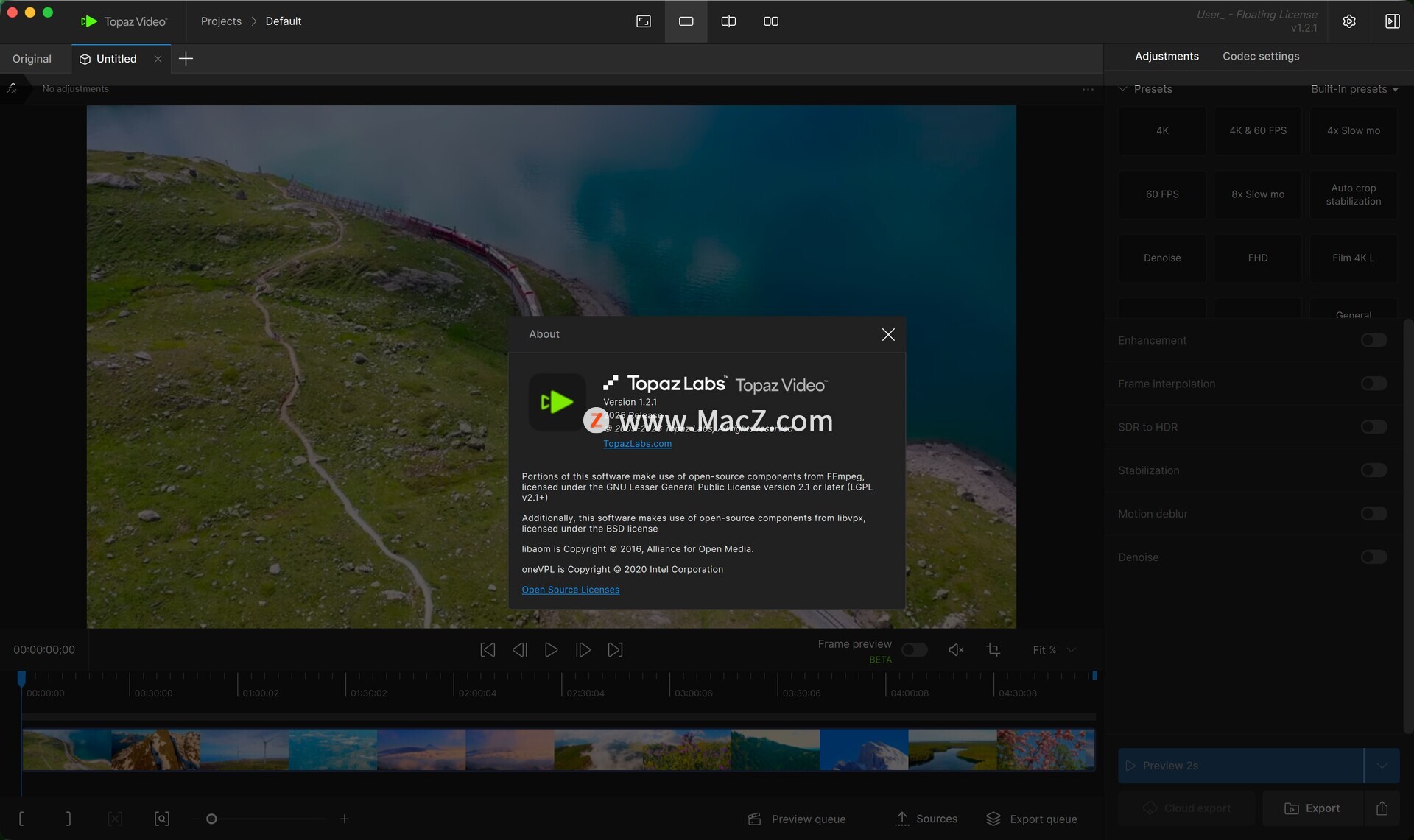Screen dimensions: 1414x840
Task: Switch to the Original tab
Action: [32, 59]
